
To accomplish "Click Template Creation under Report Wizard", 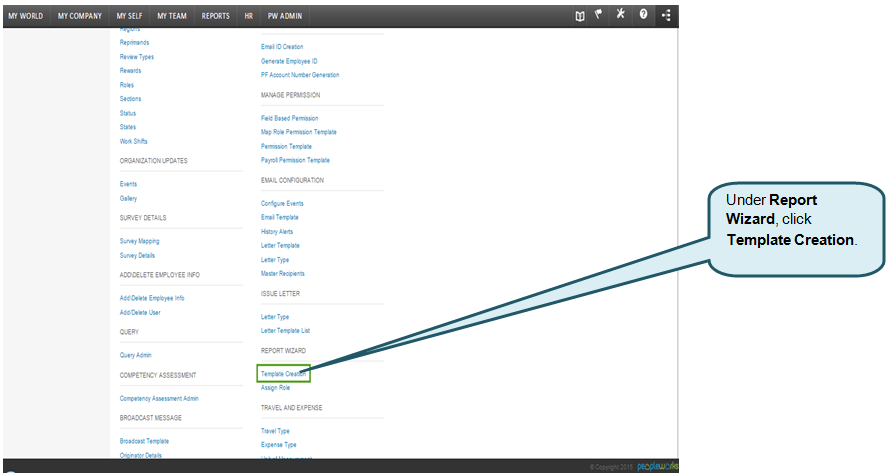I will click(x=283, y=373).
